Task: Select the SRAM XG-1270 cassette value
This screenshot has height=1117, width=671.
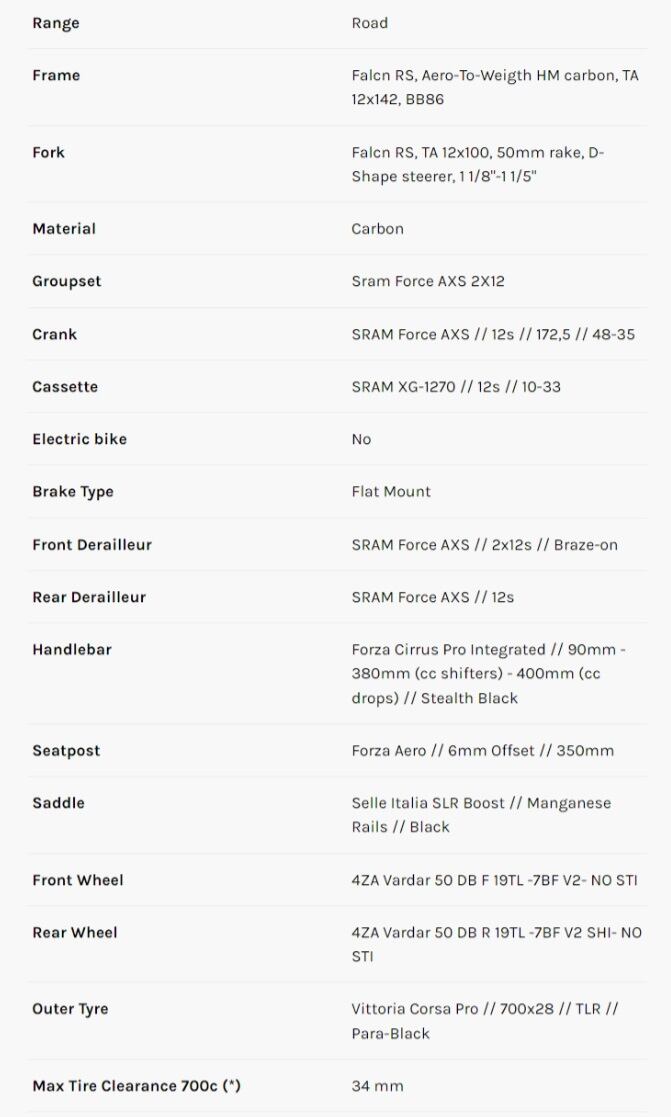Action: (455, 386)
